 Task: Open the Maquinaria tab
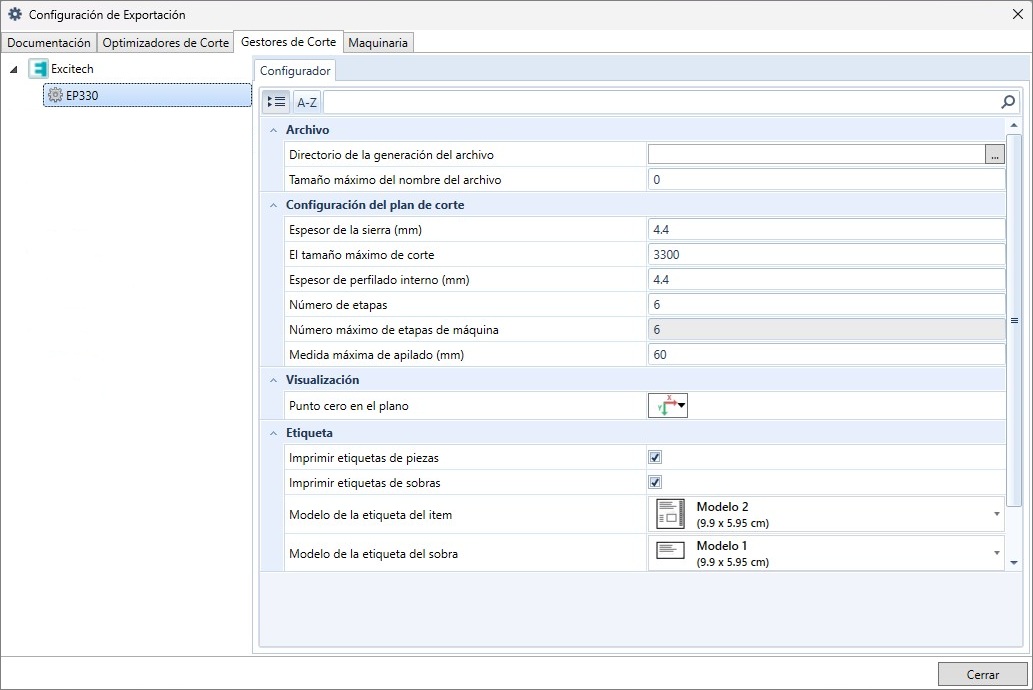click(378, 42)
